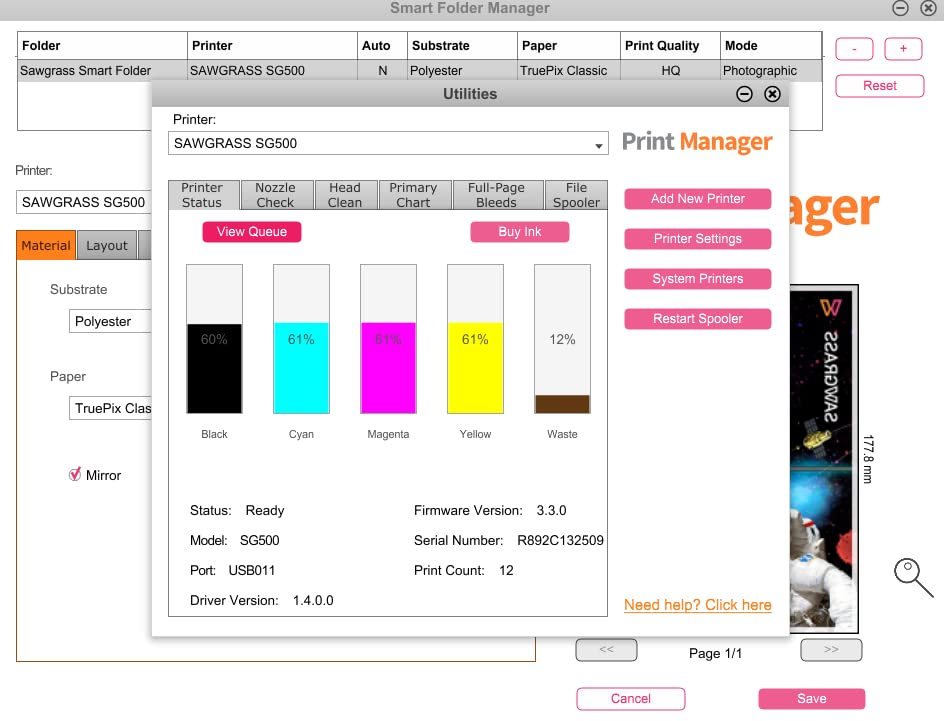Minimize the Smart Folder Manager window
This screenshot has width=944, height=721.
900,8
